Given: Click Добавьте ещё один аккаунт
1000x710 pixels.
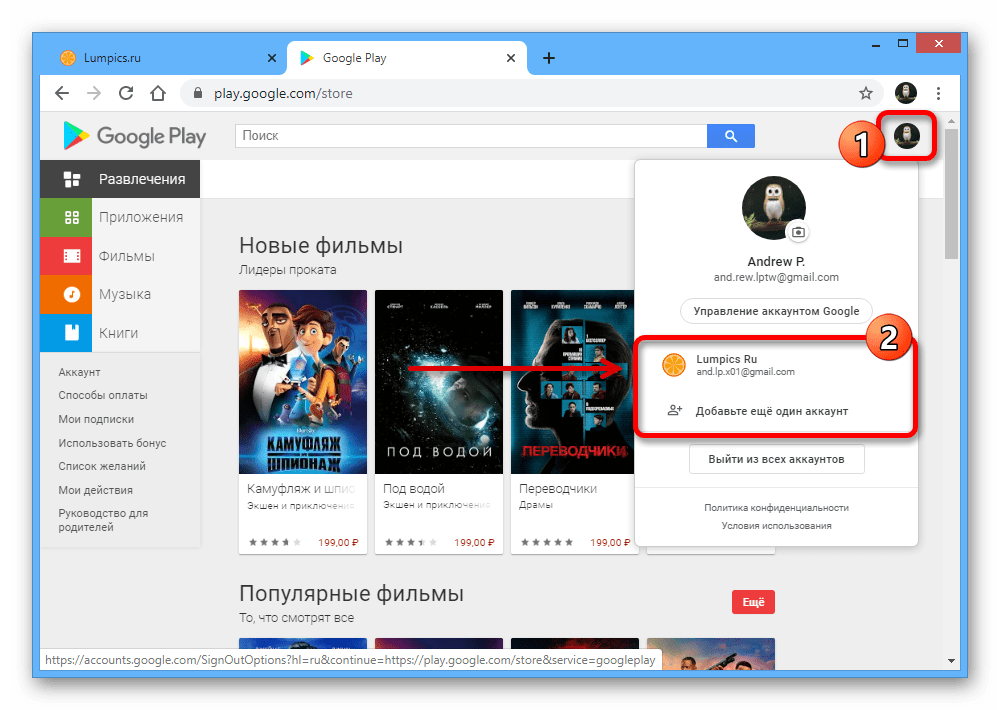Looking at the screenshot, I should pyautogui.click(x=771, y=411).
